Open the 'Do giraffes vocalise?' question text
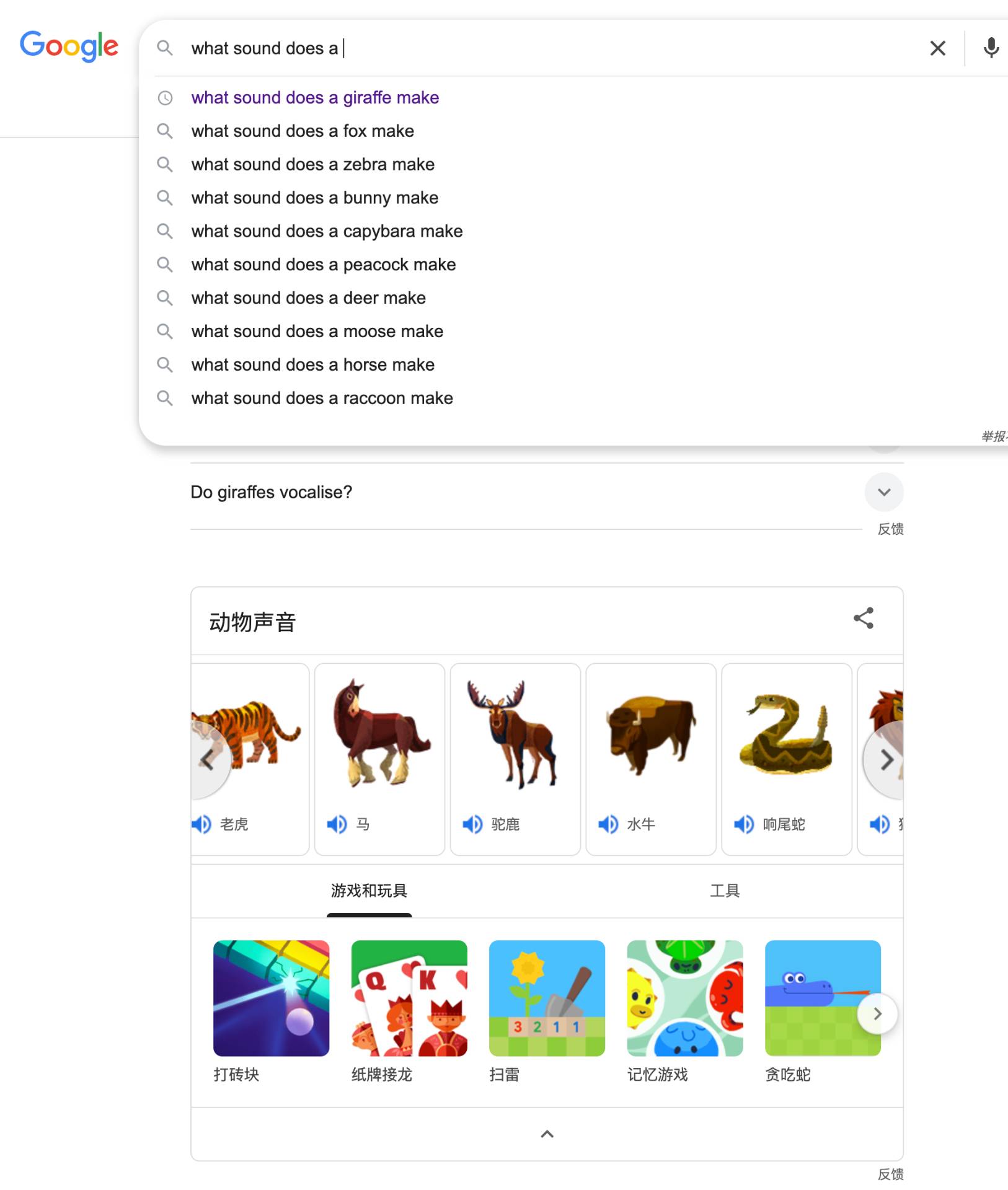 pyautogui.click(x=272, y=493)
